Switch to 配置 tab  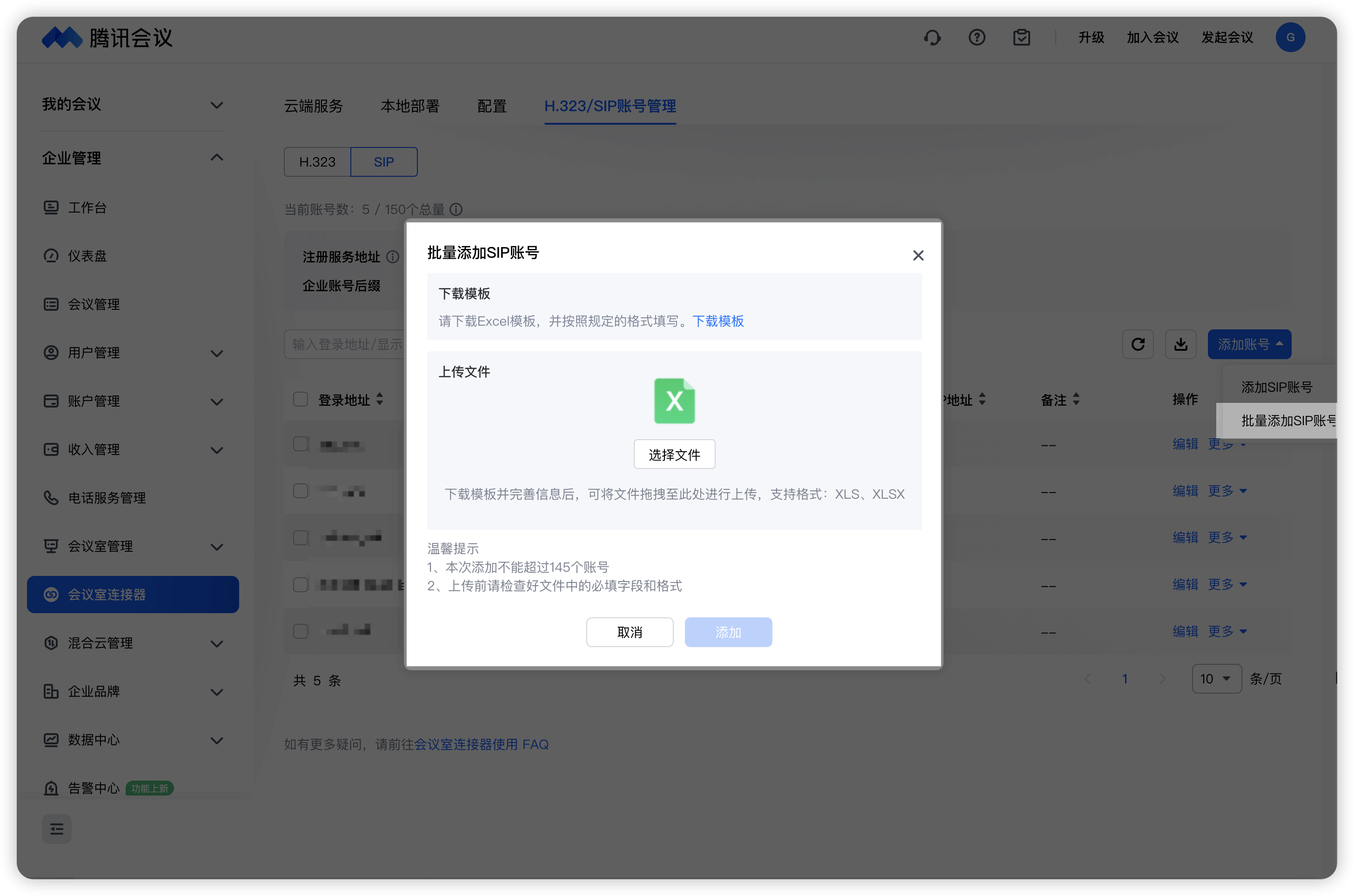pos(491,106)
